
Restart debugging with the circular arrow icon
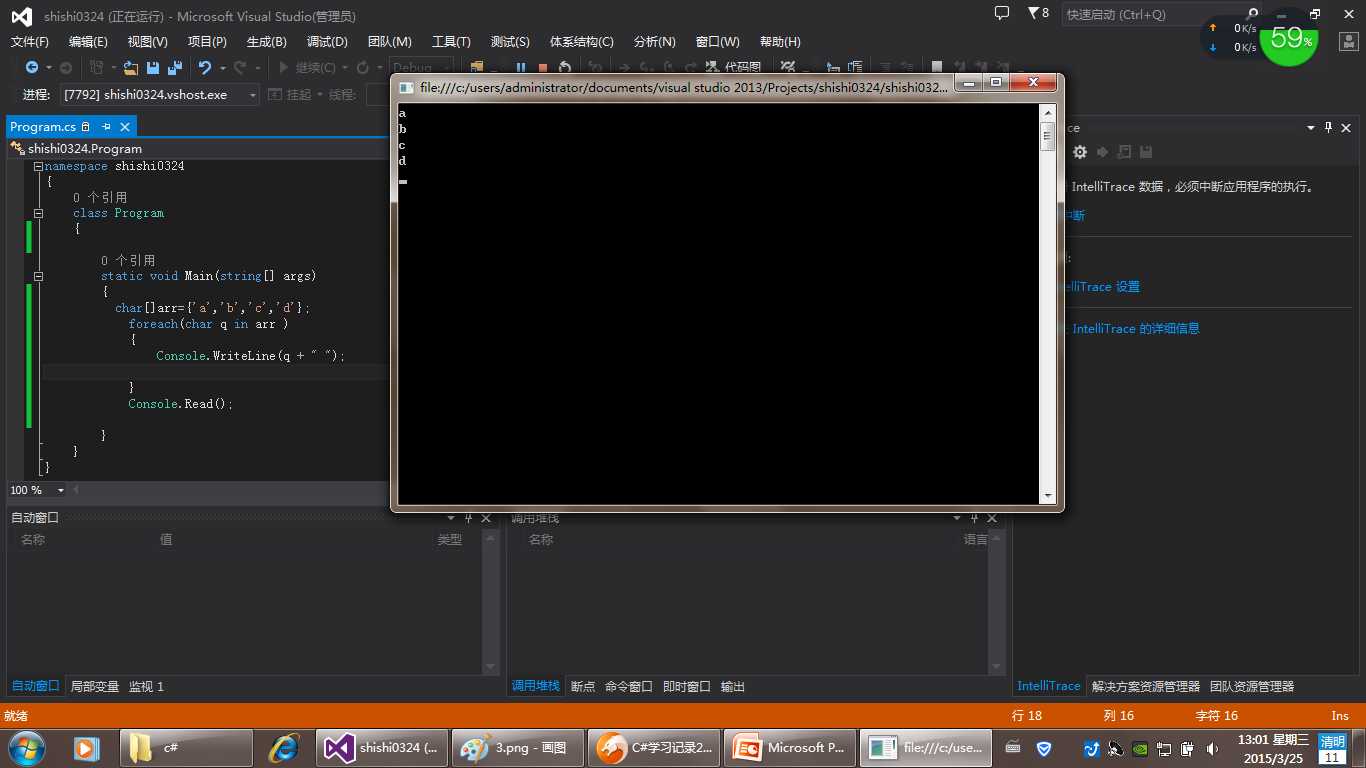click(565, 68)
